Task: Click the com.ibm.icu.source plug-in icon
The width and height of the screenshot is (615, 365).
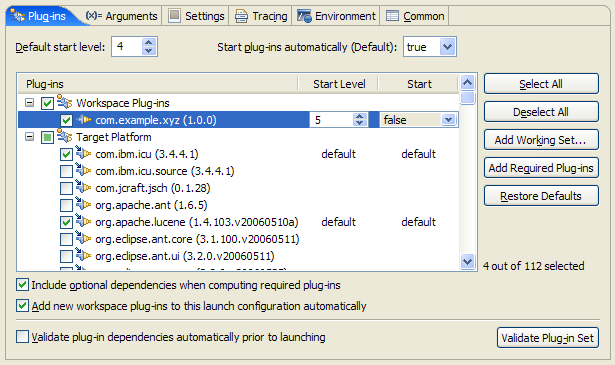Action: click(x=83, y=170)
